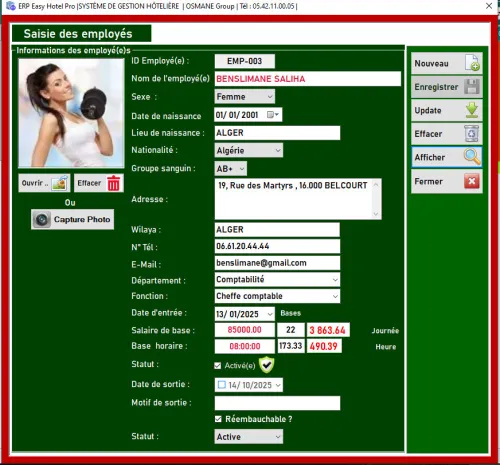Screen dimensions: 500x465
Task: Click the Salaire de base 85000.00 field
Action: [245, 330]
